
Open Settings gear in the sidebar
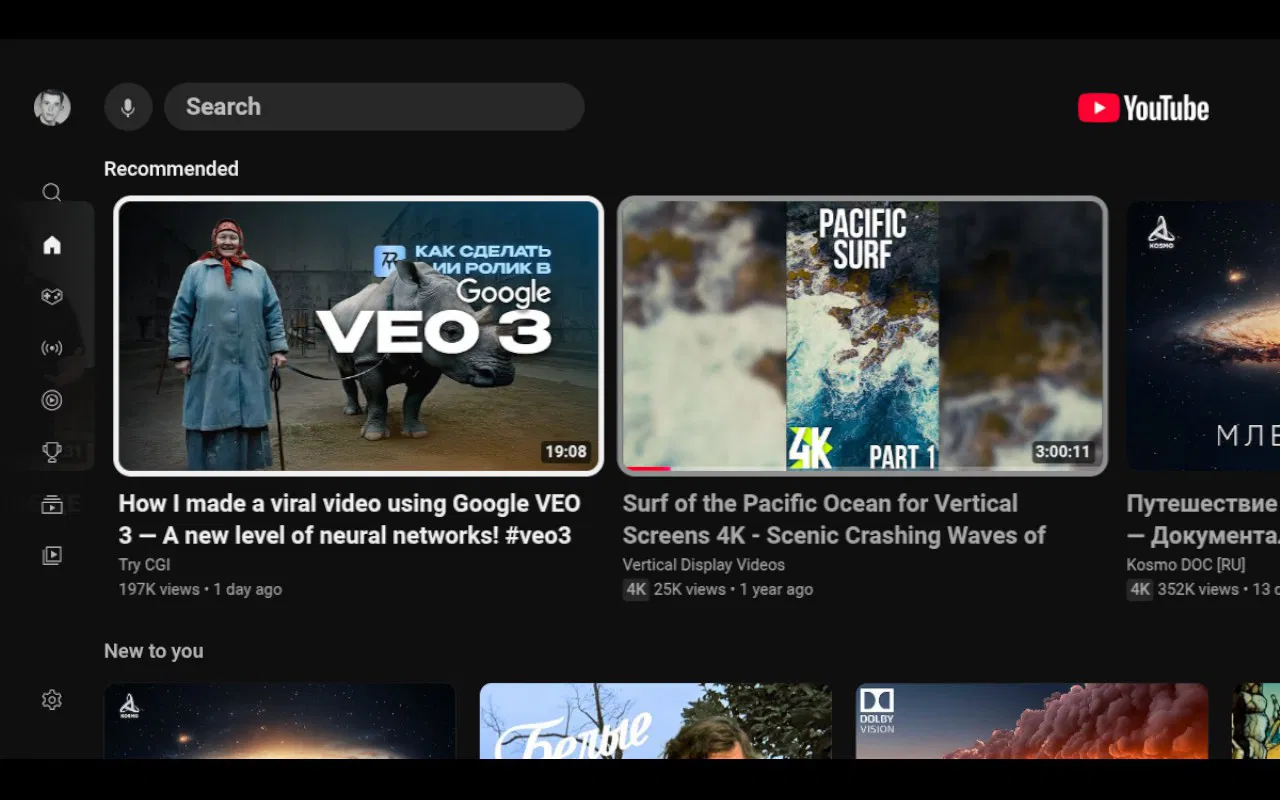[x=52, y=700]
